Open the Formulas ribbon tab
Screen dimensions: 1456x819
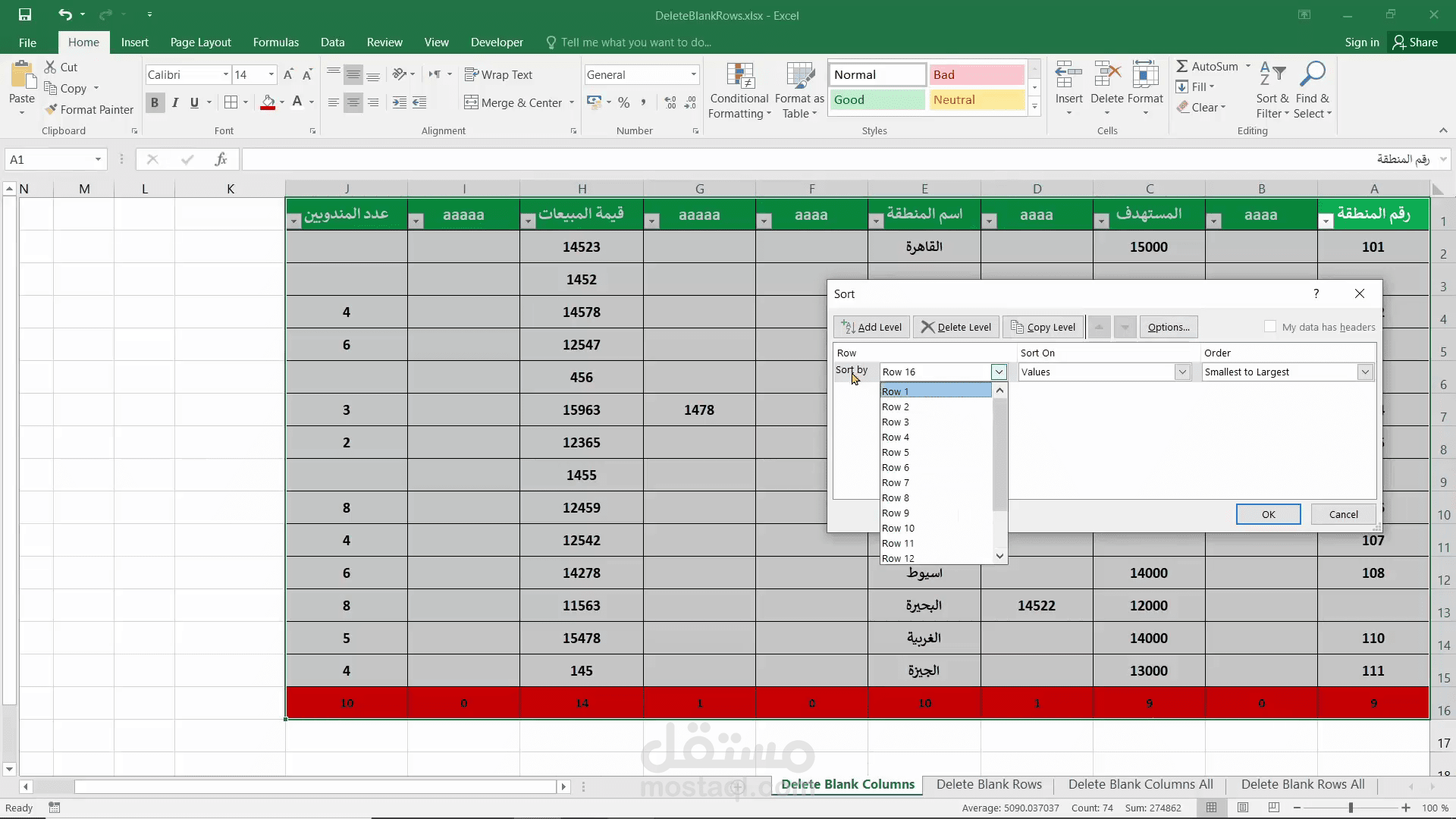[x=275, y=42]
